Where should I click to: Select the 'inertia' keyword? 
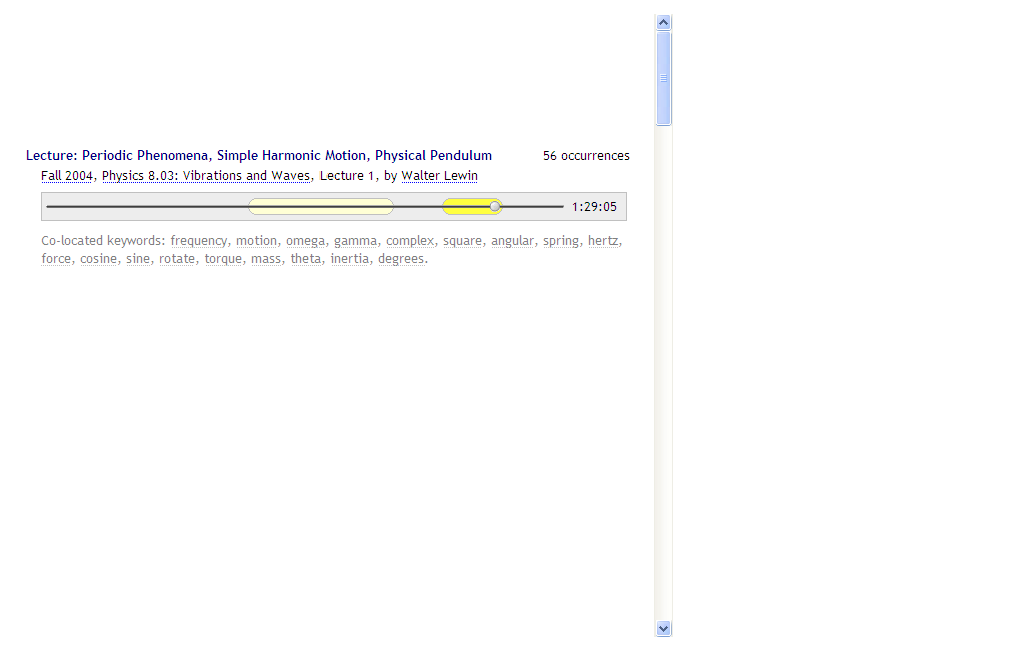350,259
